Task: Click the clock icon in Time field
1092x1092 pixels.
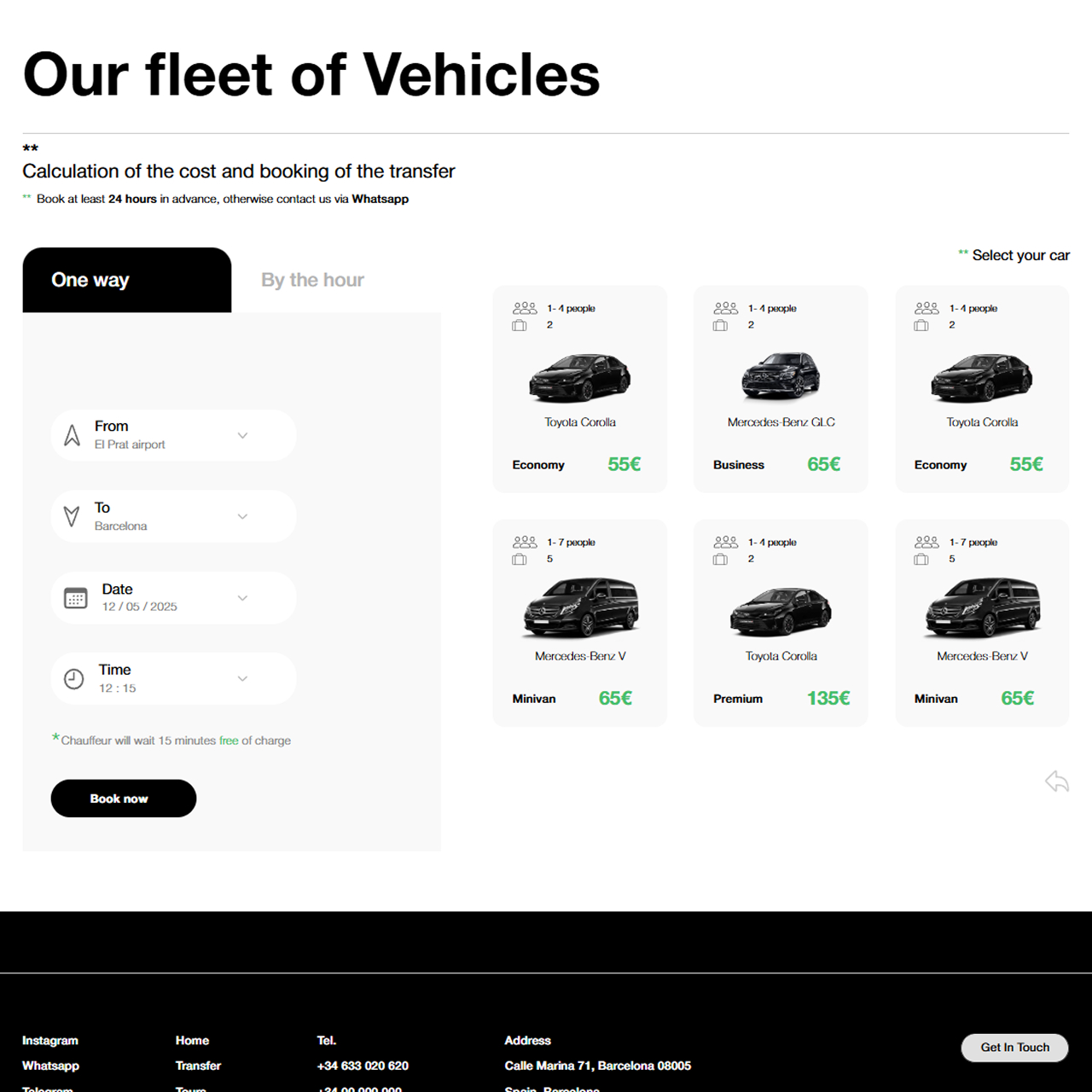Action: (x=74, y=679)
